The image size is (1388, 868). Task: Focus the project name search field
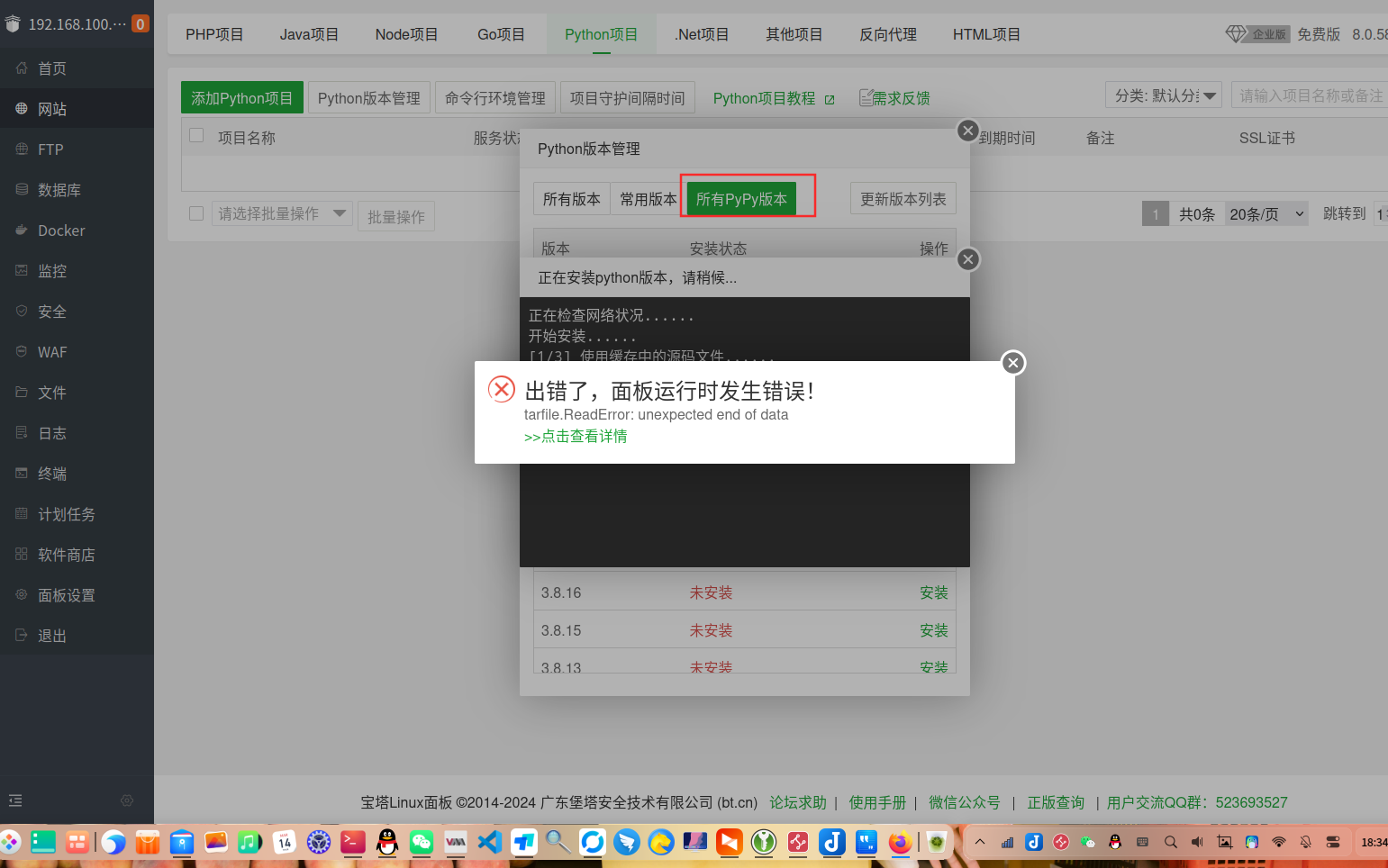(1311, 95)
